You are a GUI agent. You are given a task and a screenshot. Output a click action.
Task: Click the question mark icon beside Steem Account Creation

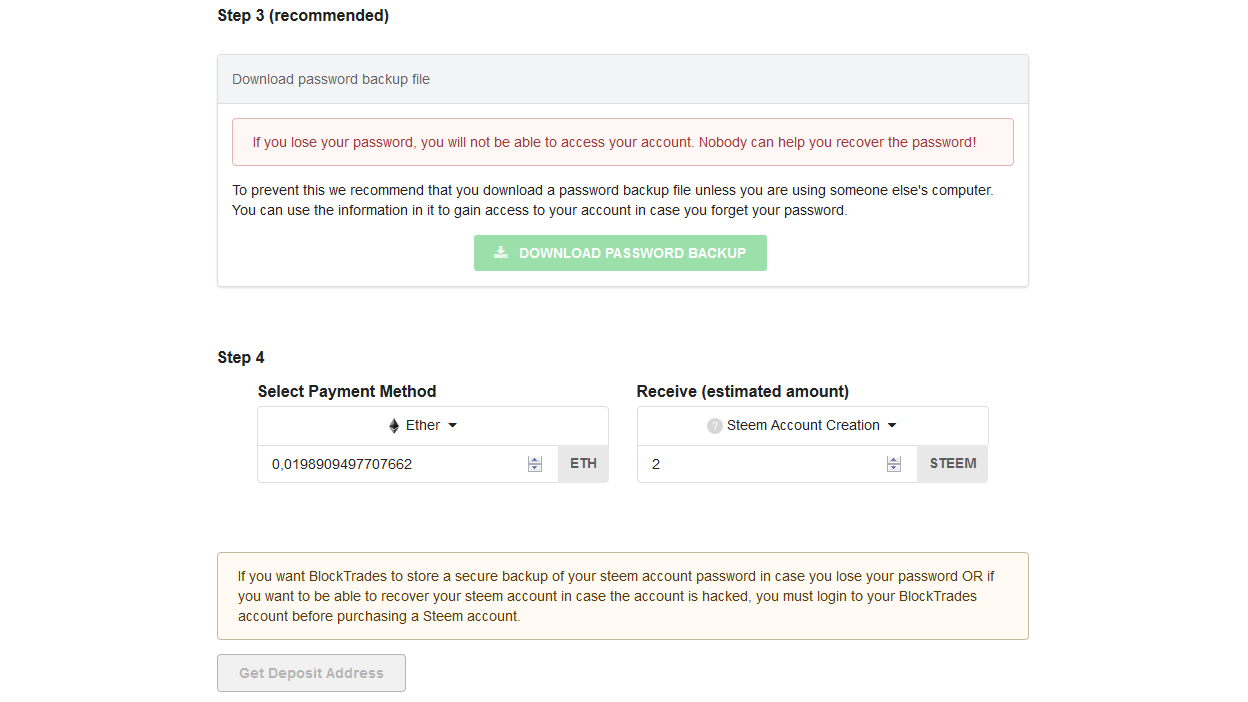[714, 426]
